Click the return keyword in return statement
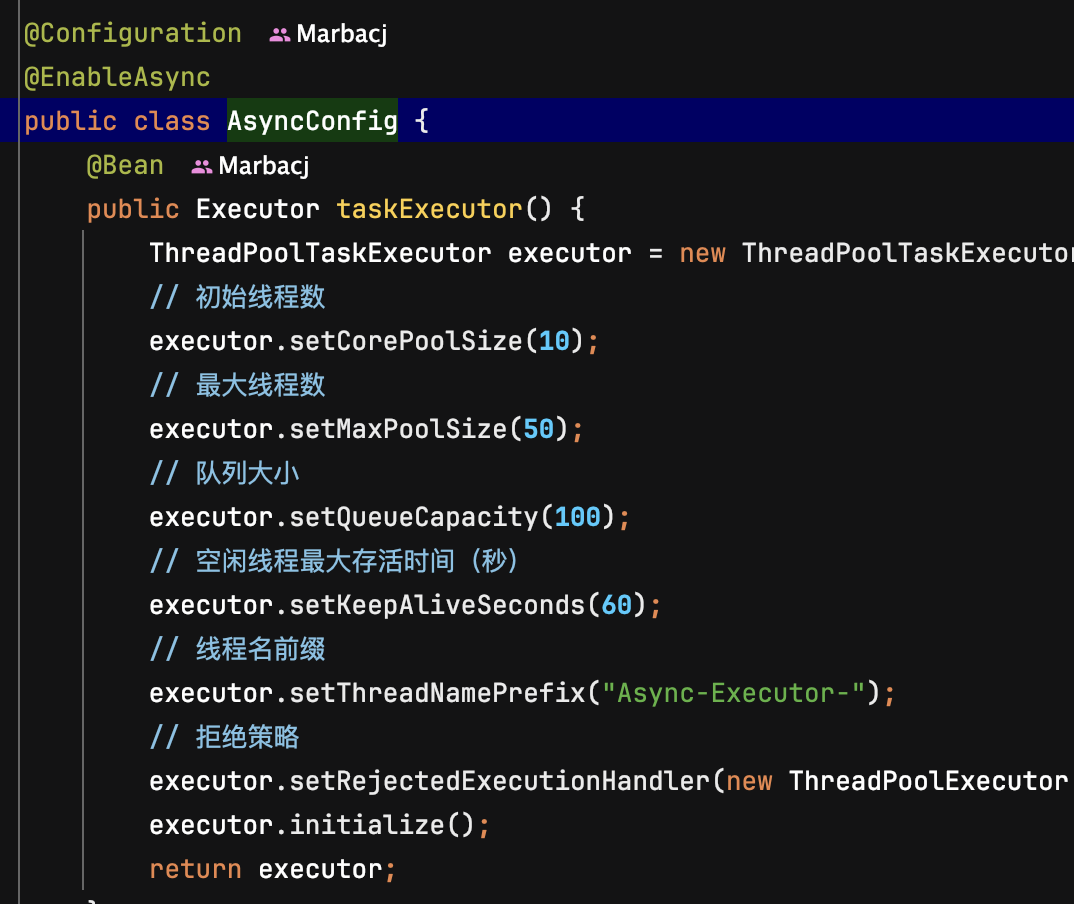 (x=196, y=870)
